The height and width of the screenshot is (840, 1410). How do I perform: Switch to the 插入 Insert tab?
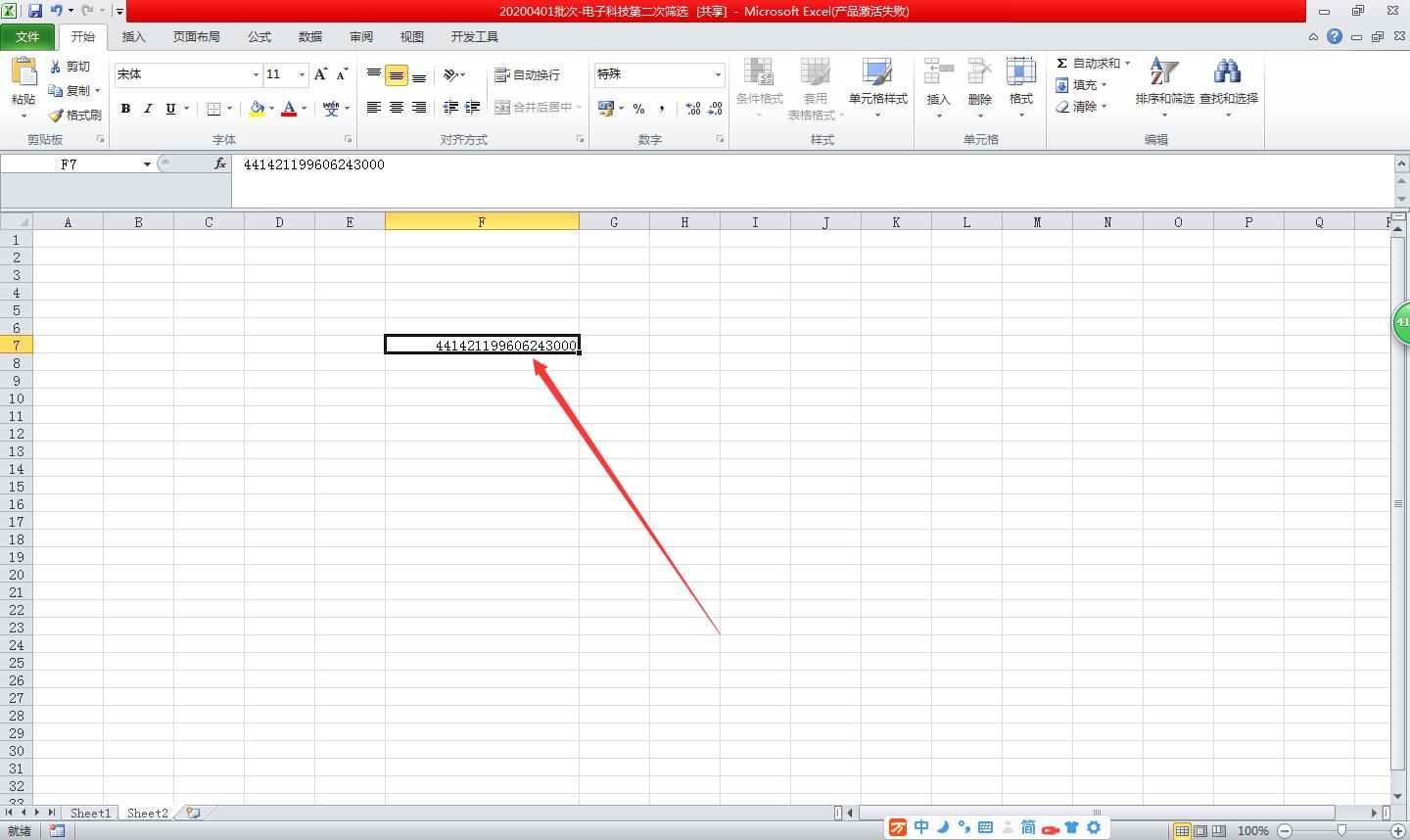coord(134,37)
